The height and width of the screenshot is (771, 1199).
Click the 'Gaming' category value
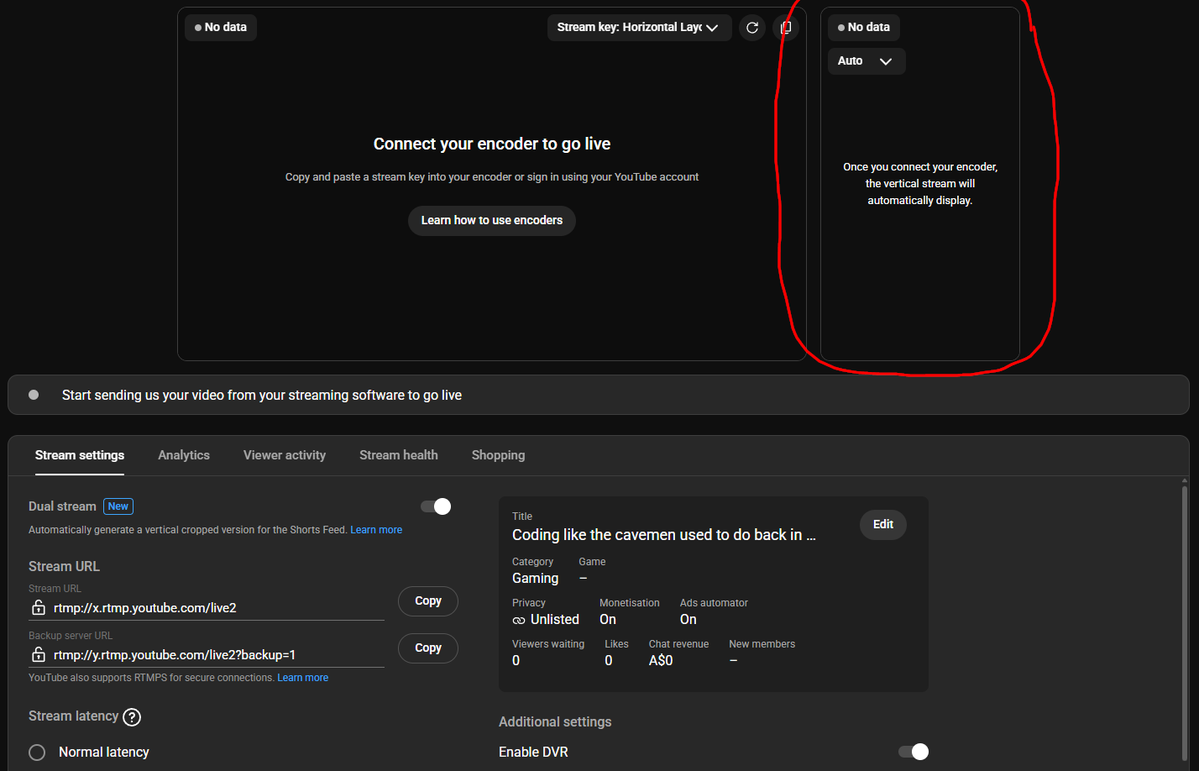(x=535, y=578)
